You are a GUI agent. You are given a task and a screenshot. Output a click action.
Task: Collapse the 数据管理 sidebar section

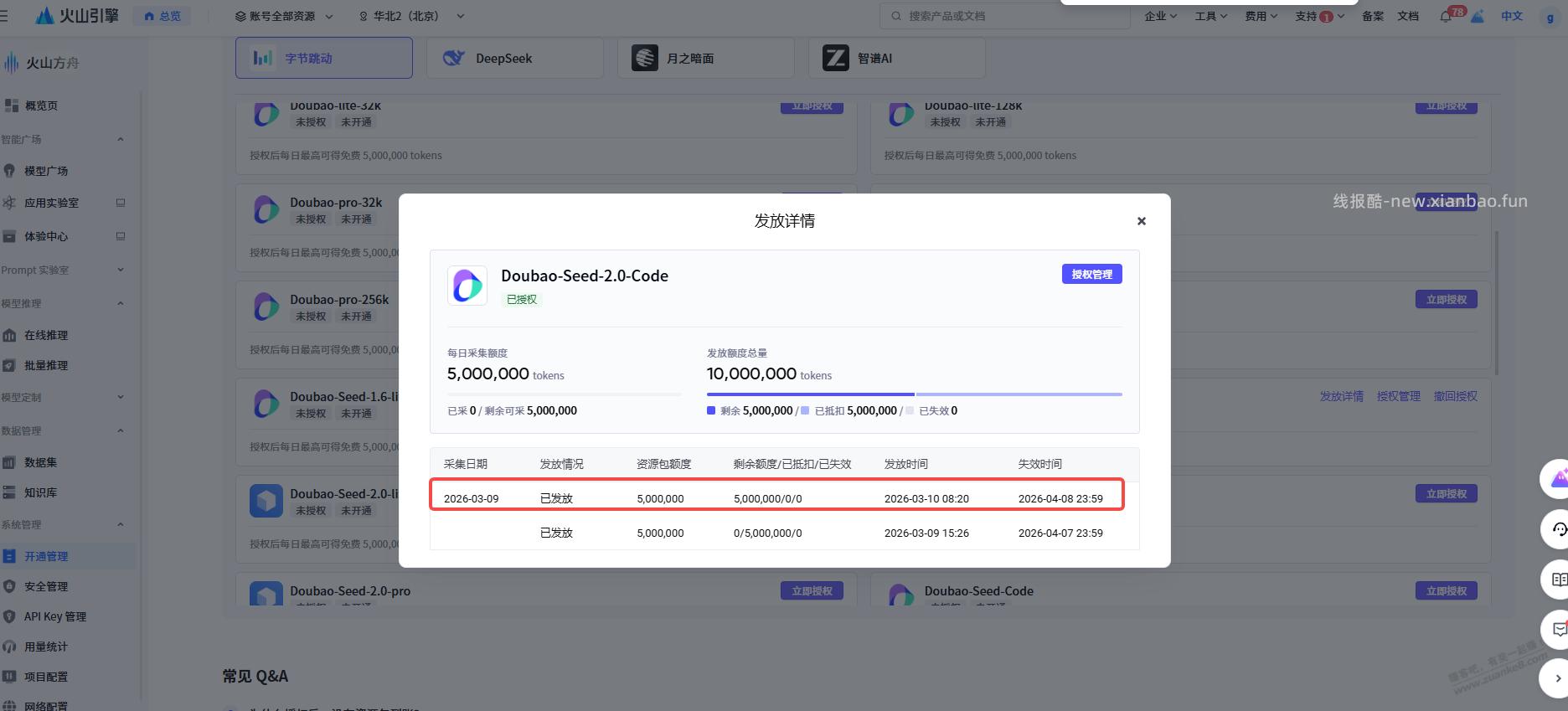tap(120, 430)
